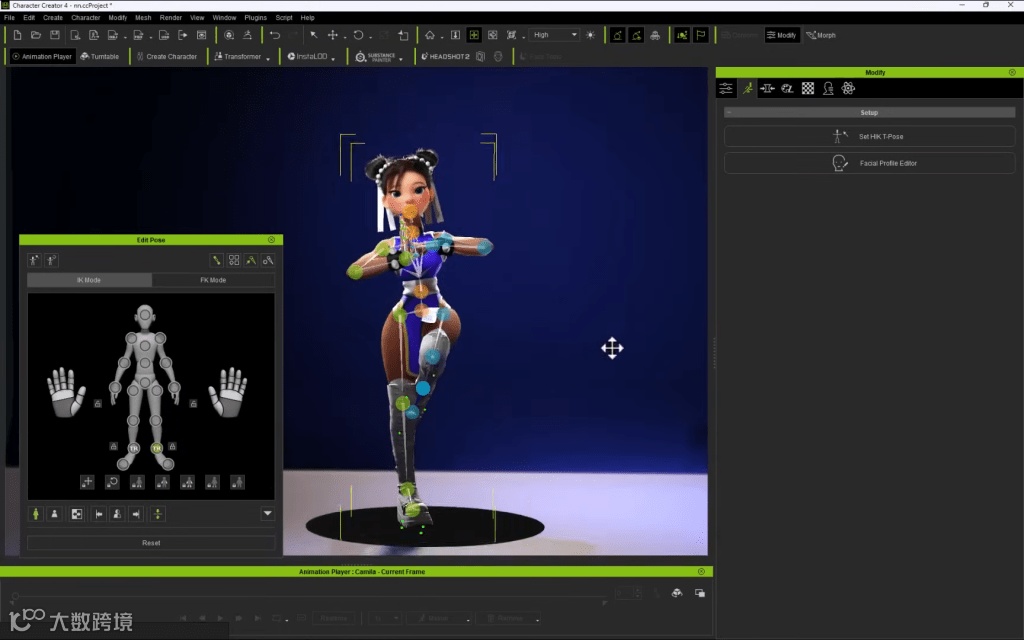Activate the Move tool in the main toolbar
1024x640 pixels.
[332, 35]
